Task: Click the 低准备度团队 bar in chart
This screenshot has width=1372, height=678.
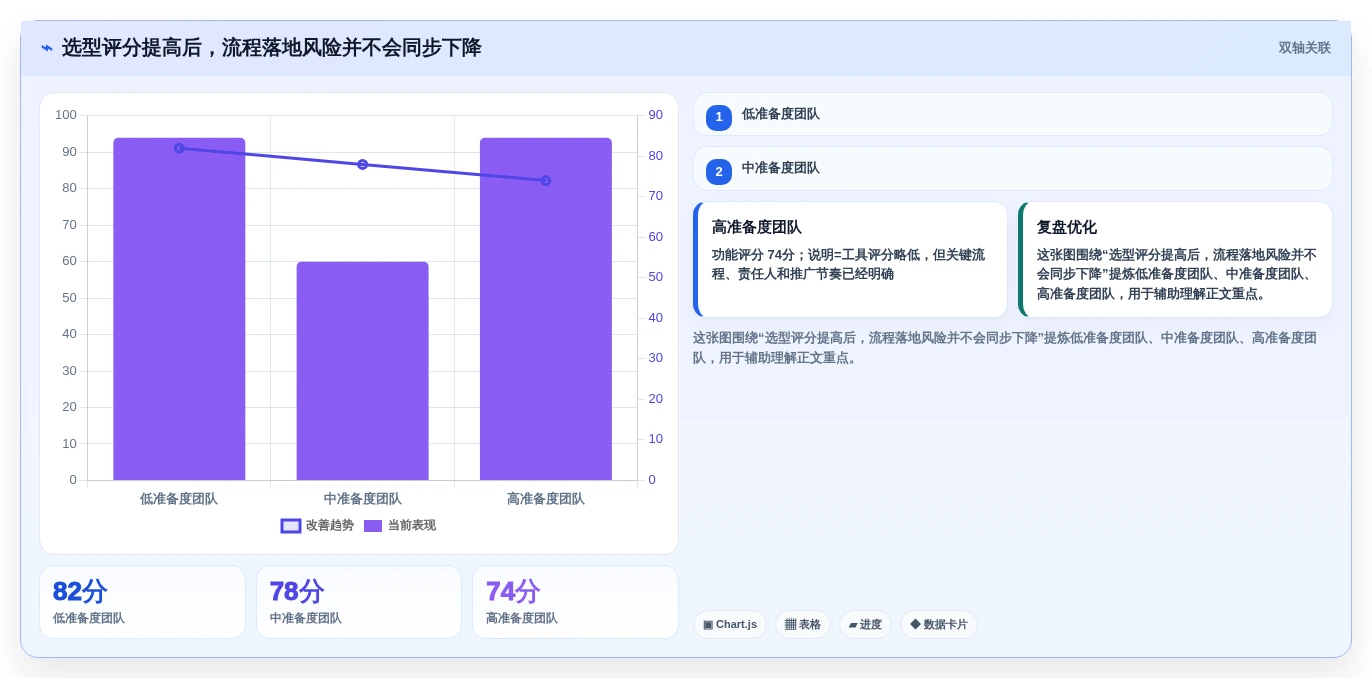Action: coord(179,309)
